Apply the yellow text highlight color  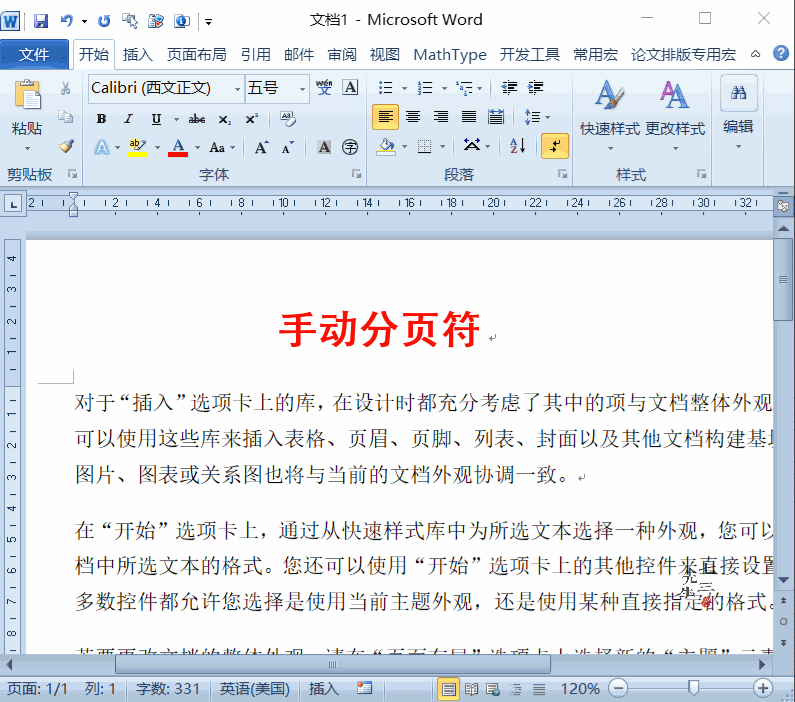[x=137, y=147]
